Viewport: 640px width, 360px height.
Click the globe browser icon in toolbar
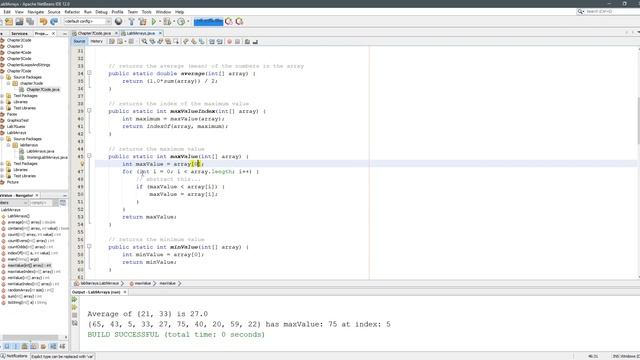tap(118, 21)
